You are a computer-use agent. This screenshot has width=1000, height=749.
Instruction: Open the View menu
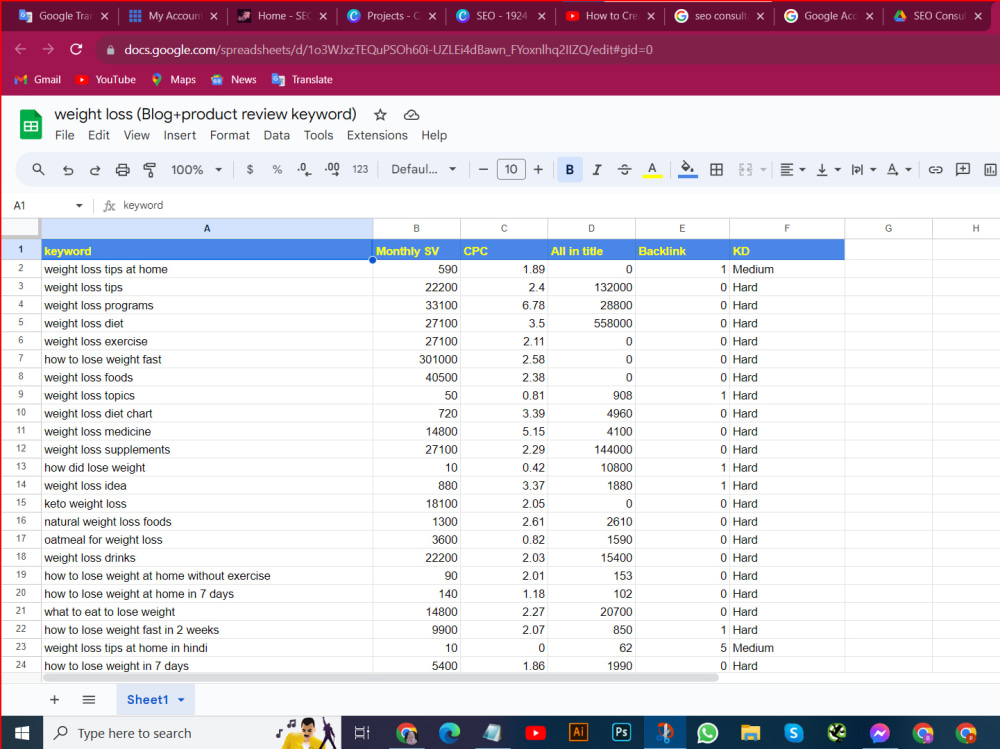click(x=136, y=135)
